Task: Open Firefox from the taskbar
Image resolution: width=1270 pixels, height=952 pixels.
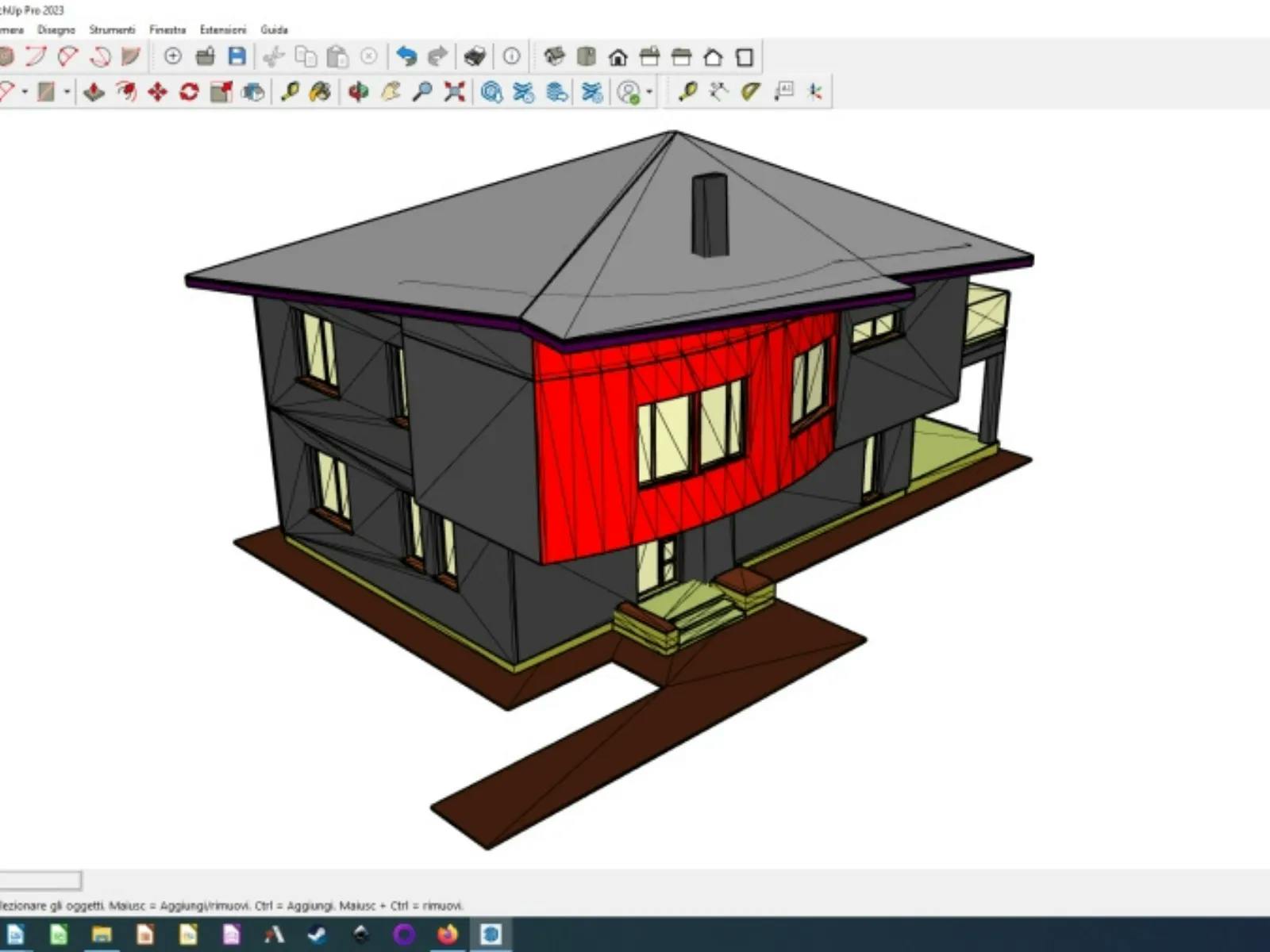Action: pyautogui.click(x=448, y=935)
